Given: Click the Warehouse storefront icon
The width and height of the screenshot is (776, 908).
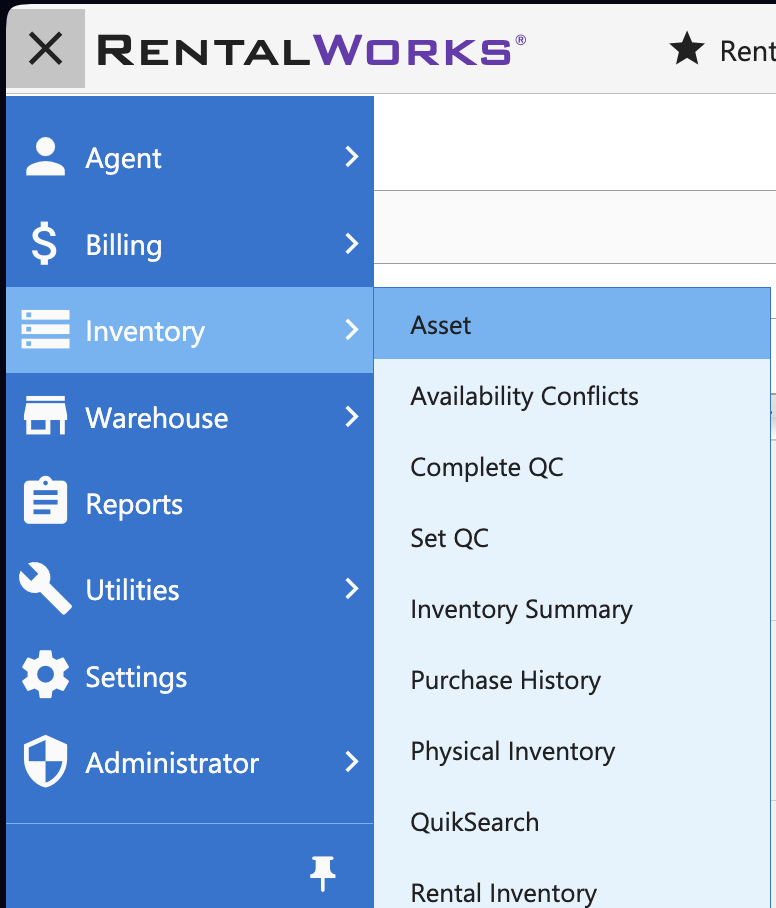Looking at the screenshot, I should (46, 415).
